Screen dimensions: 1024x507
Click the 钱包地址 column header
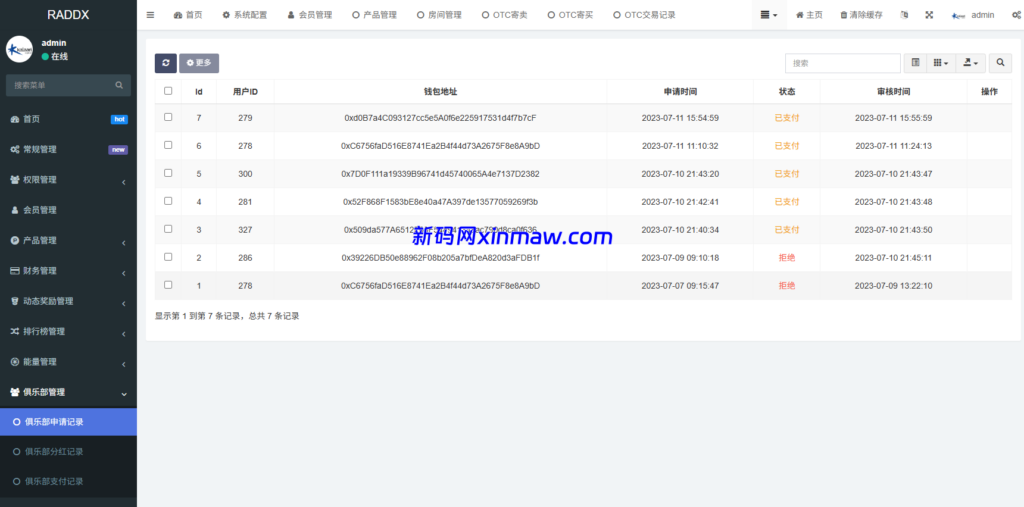[x=440, y=92]
